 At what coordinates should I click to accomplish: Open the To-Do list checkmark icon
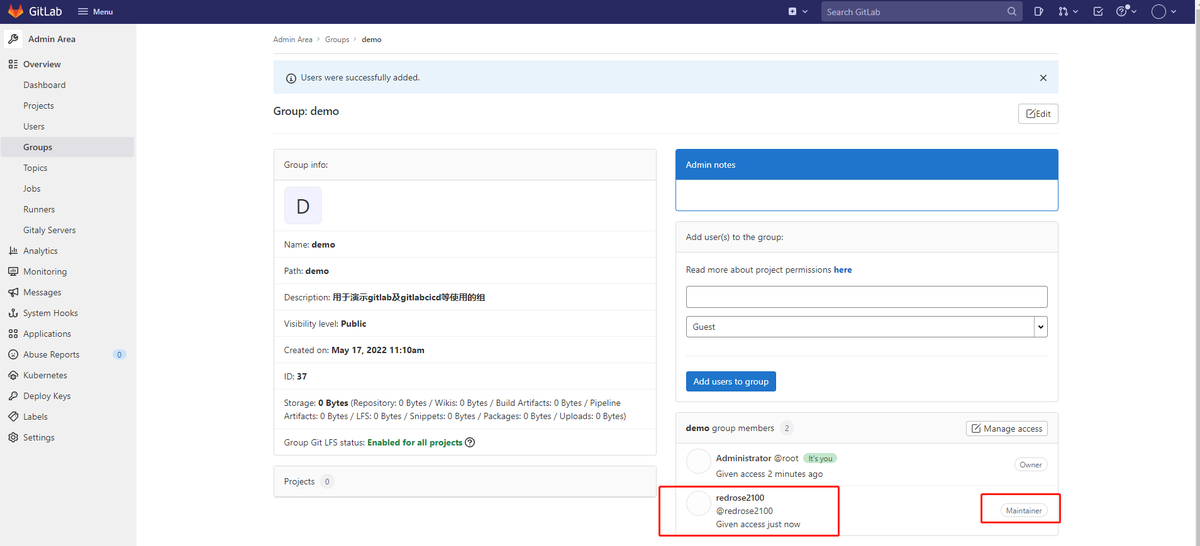click(x=1098, y=12)
